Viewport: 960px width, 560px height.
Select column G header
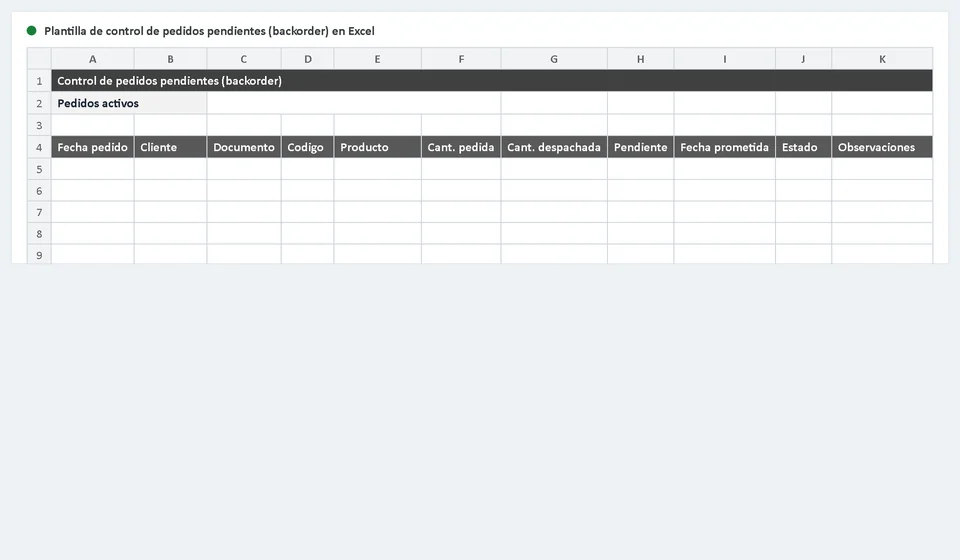tap(554, 59)
